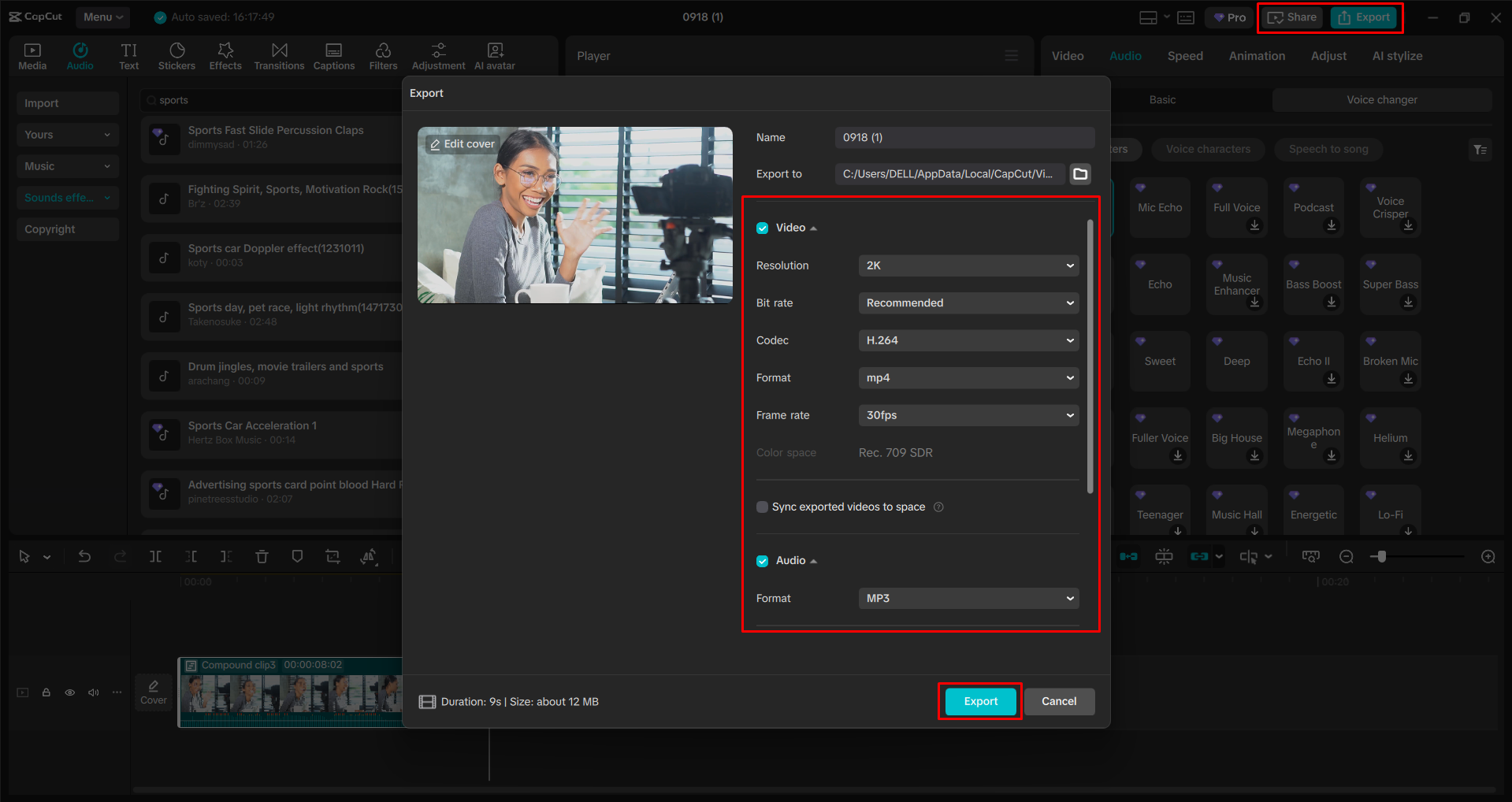The image size is (1512, 802).
Task: Open the Voice changer tab
Action: (1381, 99)
